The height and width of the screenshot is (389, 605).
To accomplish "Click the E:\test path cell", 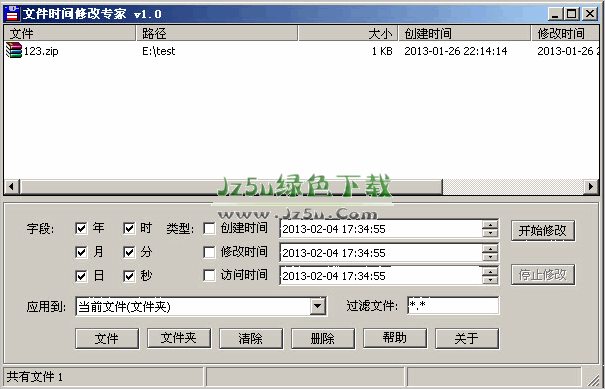I will [x=159, y=51].
